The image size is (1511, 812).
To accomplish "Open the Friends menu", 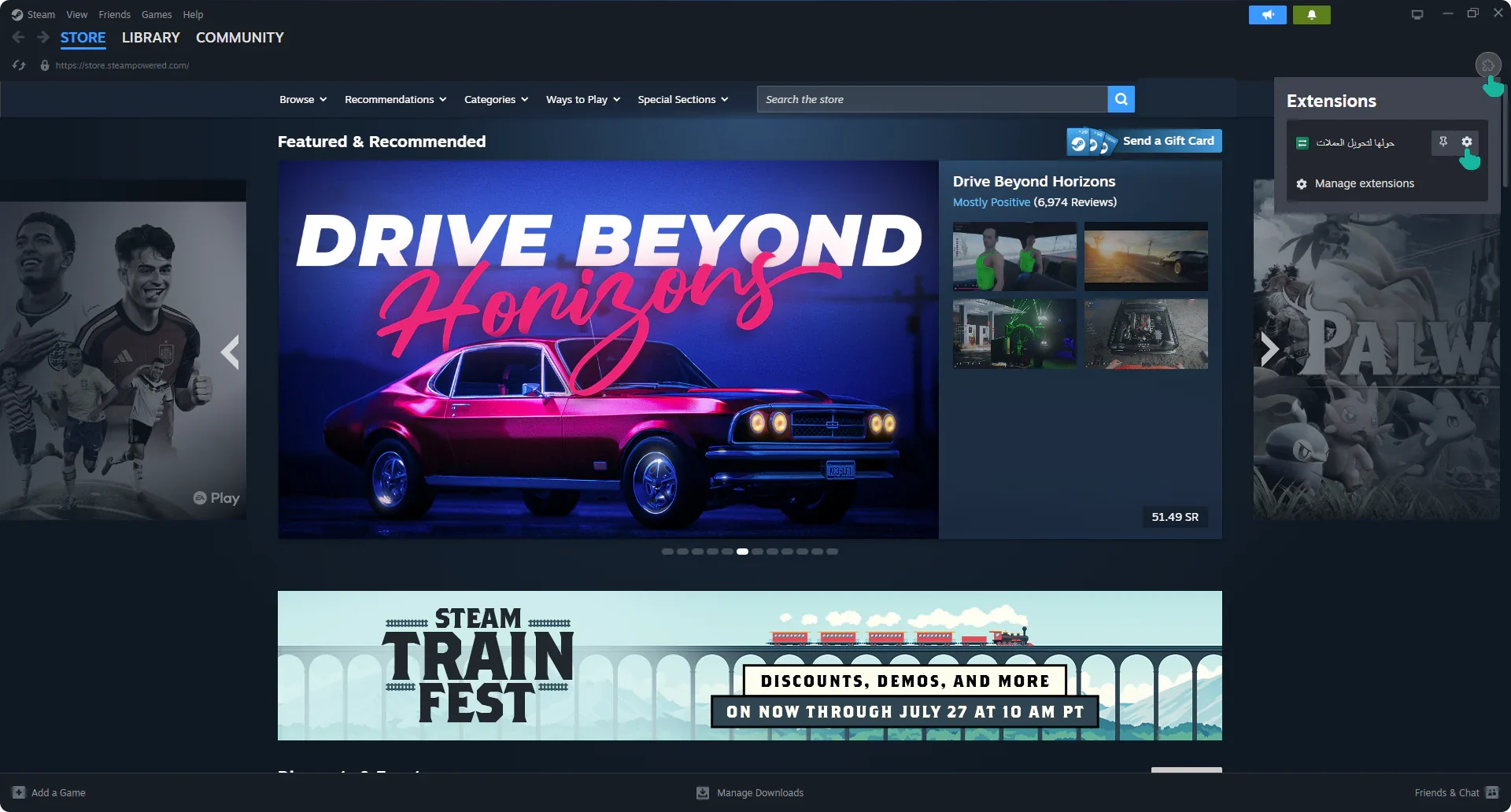I will [x=114, y=15].
